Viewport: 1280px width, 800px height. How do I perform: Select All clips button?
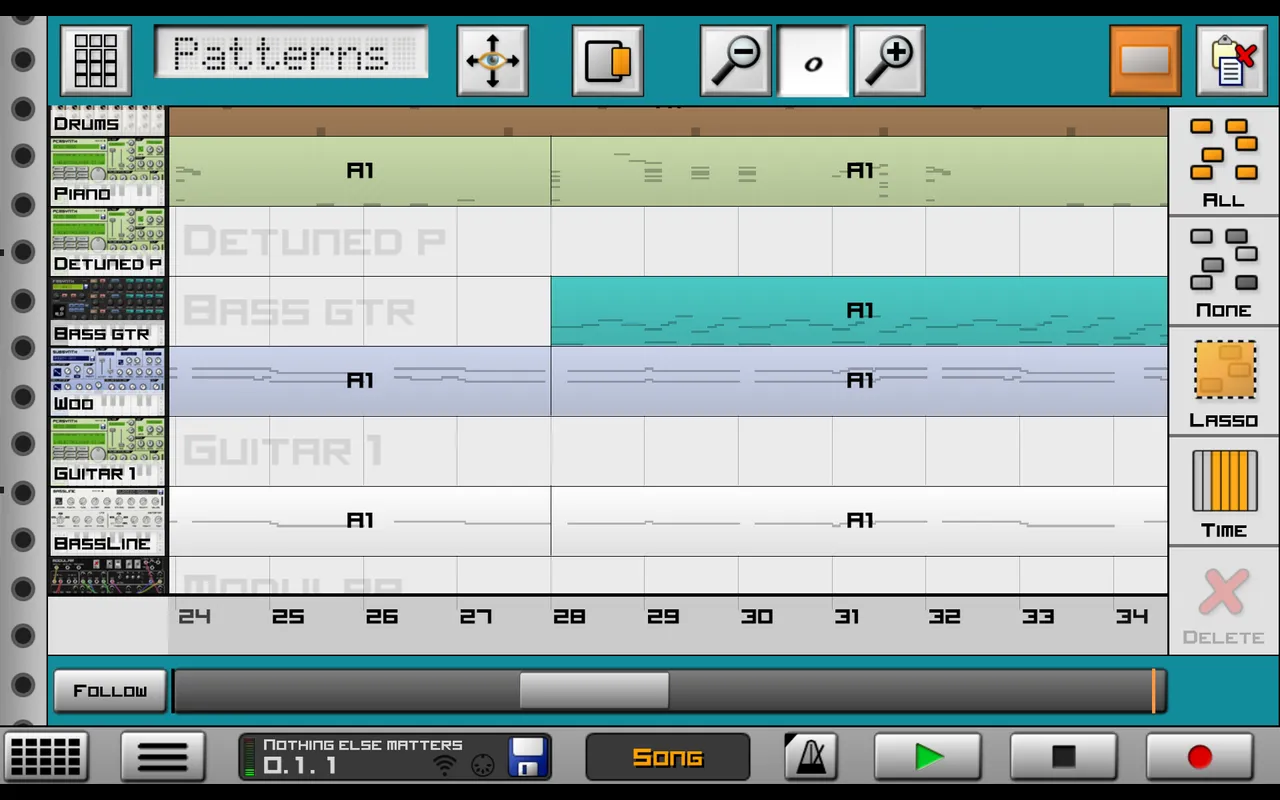pyautogui.click(x=1224, y=161)
